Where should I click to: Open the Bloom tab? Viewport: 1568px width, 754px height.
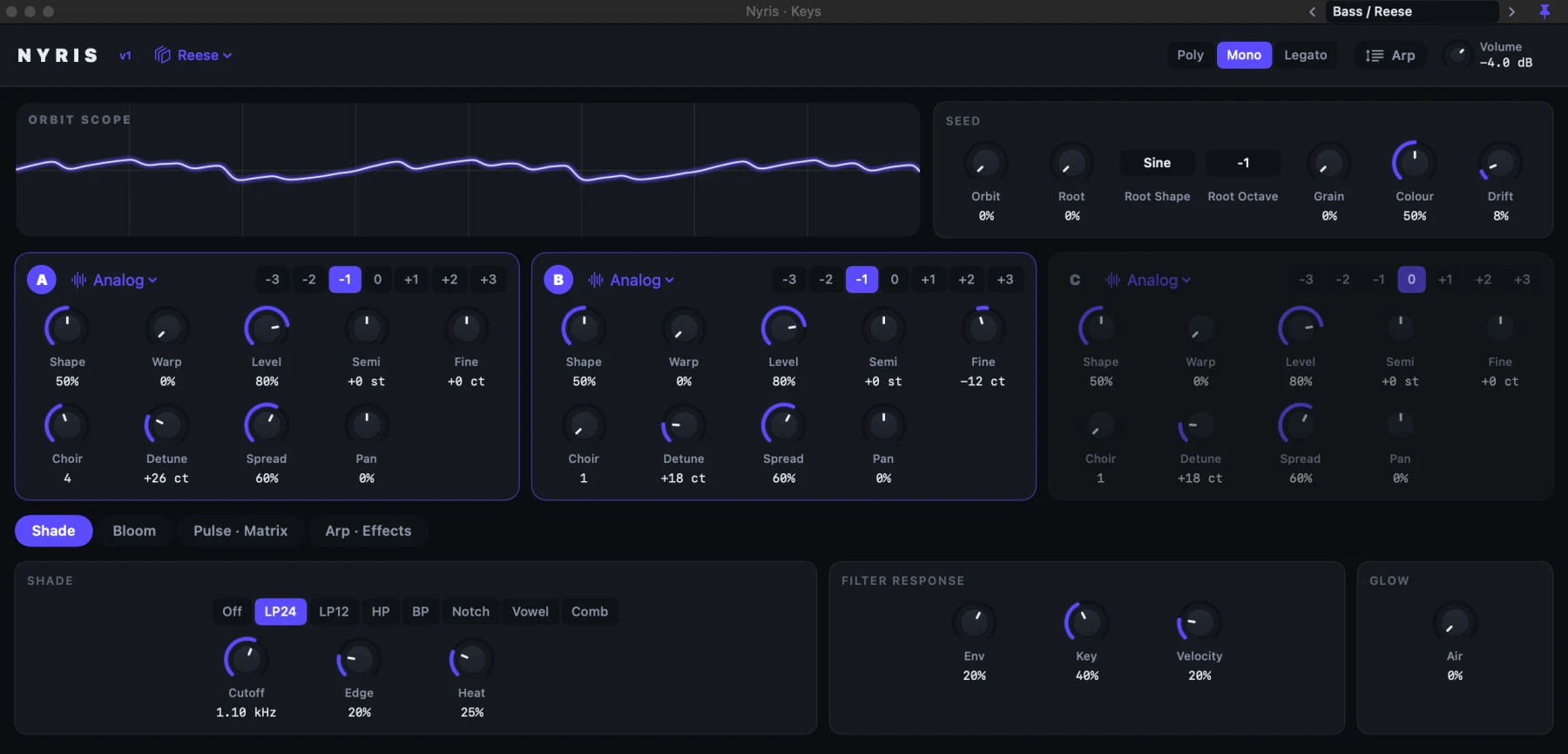pyautogui.click(x=134, y=531)
